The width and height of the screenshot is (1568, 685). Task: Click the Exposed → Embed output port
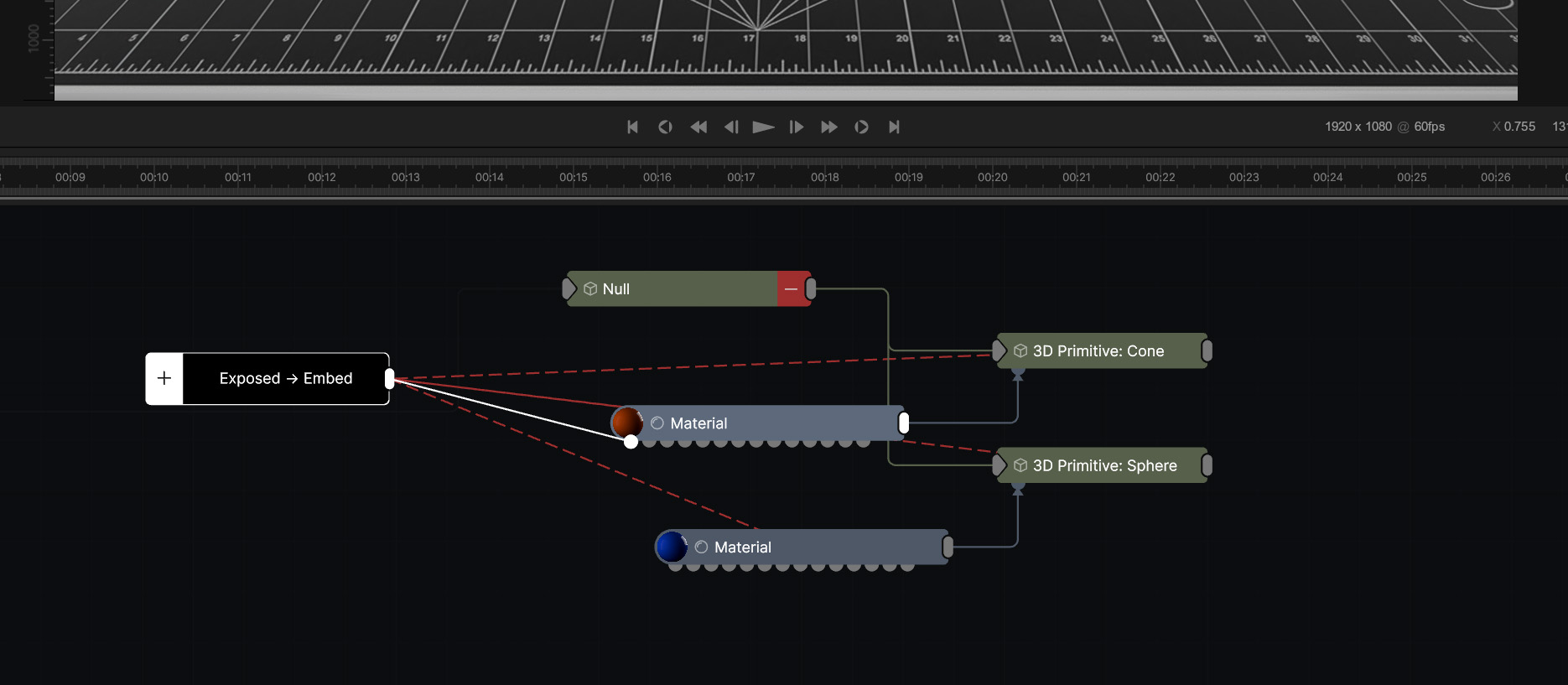pyautogui.click(x=389, y=378)
